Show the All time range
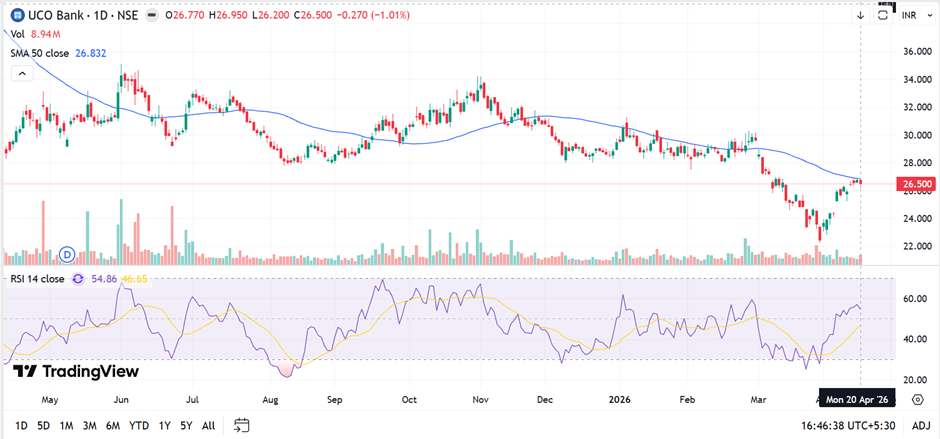Viewport: 940px width, 439px height. tap(208, 425)
